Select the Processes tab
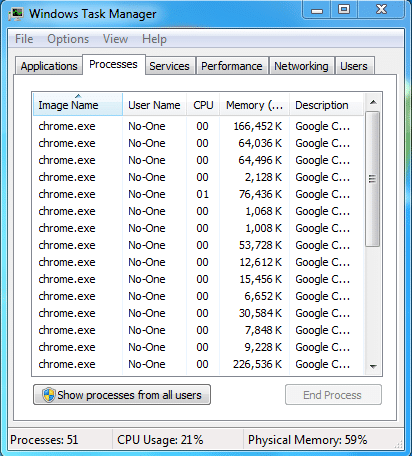 [113, 64]
